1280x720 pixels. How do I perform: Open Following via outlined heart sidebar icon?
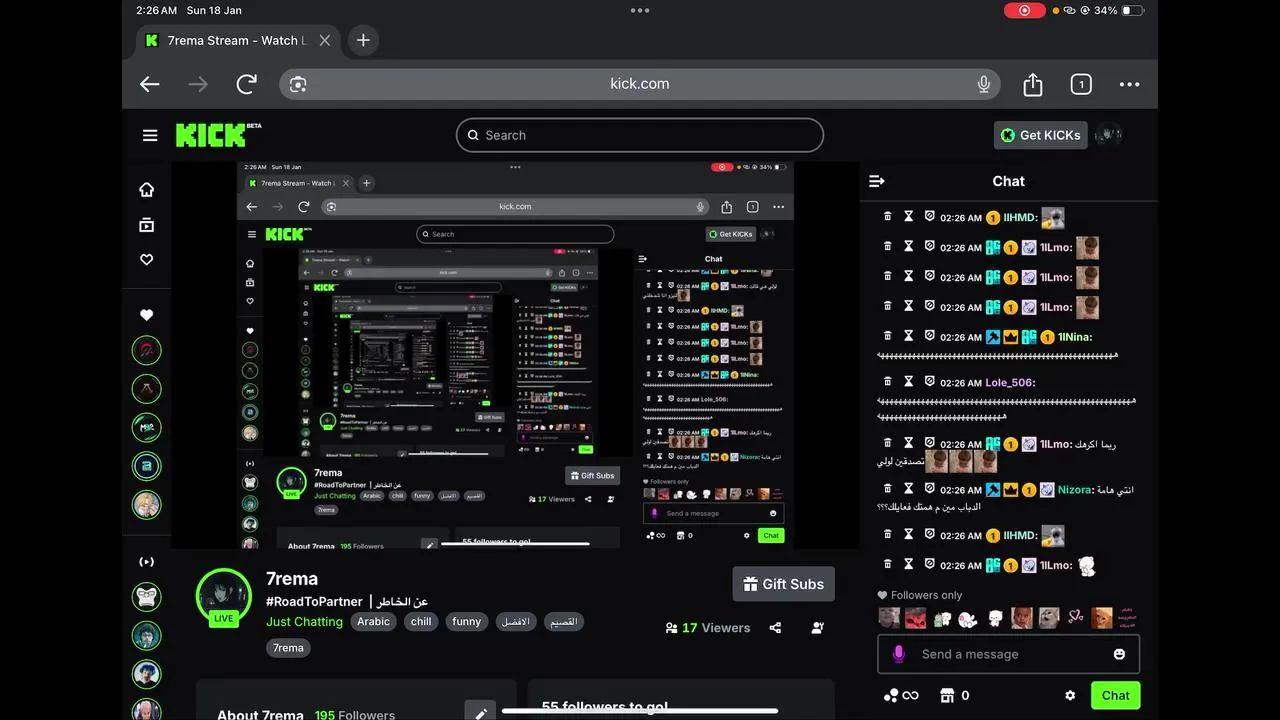click(x=147, y=259)
